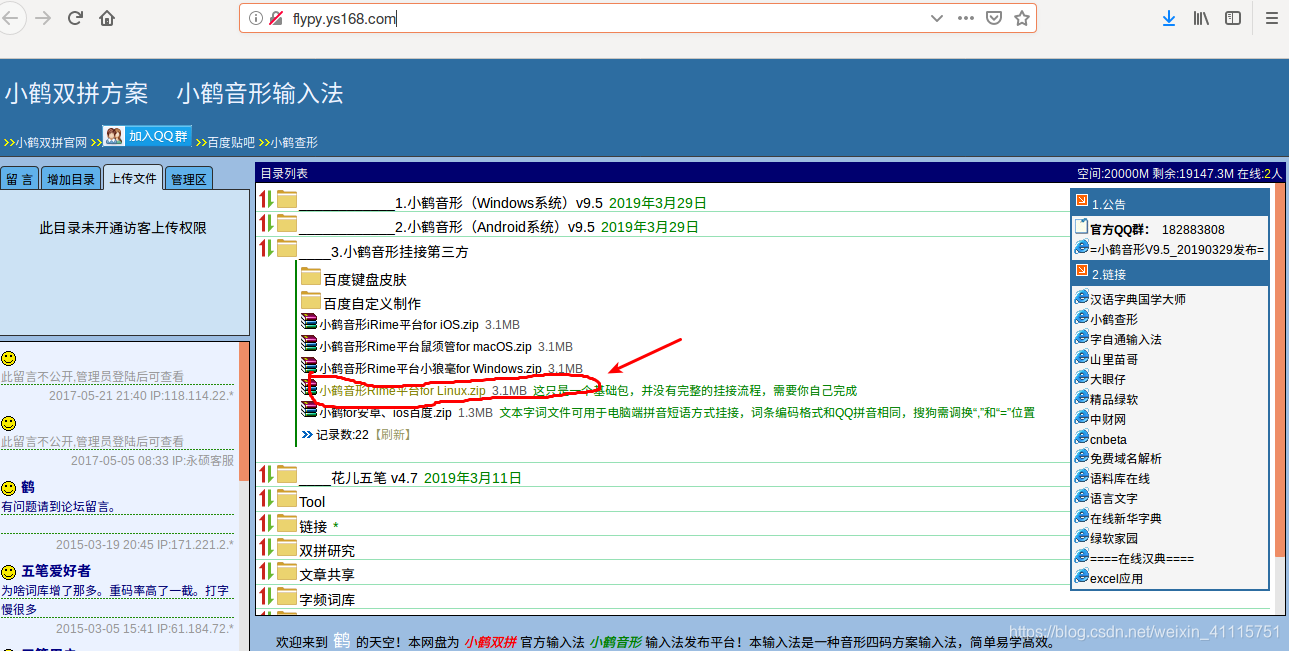1289x651 pixels.
Task: Open 山里苗哥 link
Action: pyautogui.click(x=1114, y=359)
